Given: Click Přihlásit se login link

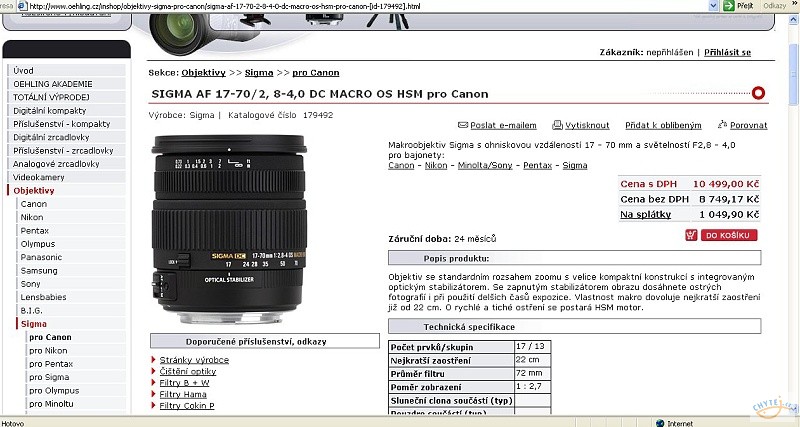Looking at the screenshot, I should tap(728, 52).
